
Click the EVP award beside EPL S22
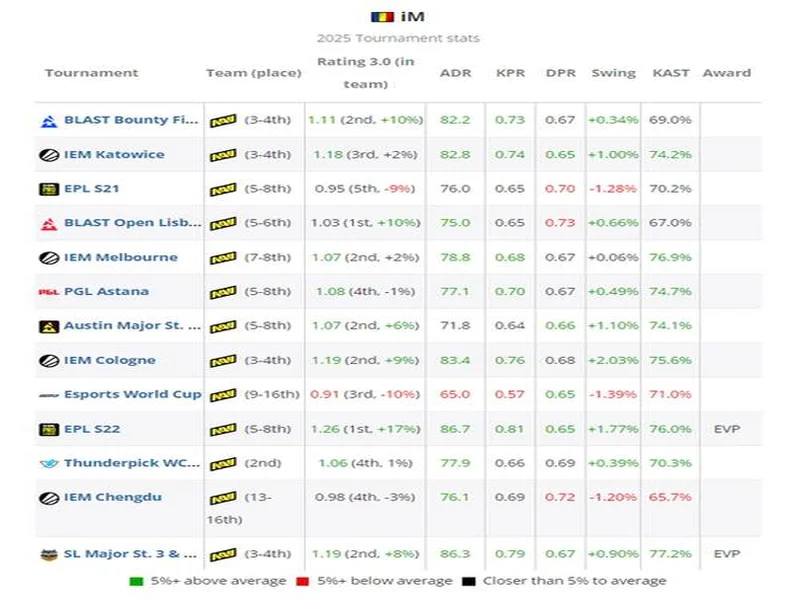pos(729,428)
